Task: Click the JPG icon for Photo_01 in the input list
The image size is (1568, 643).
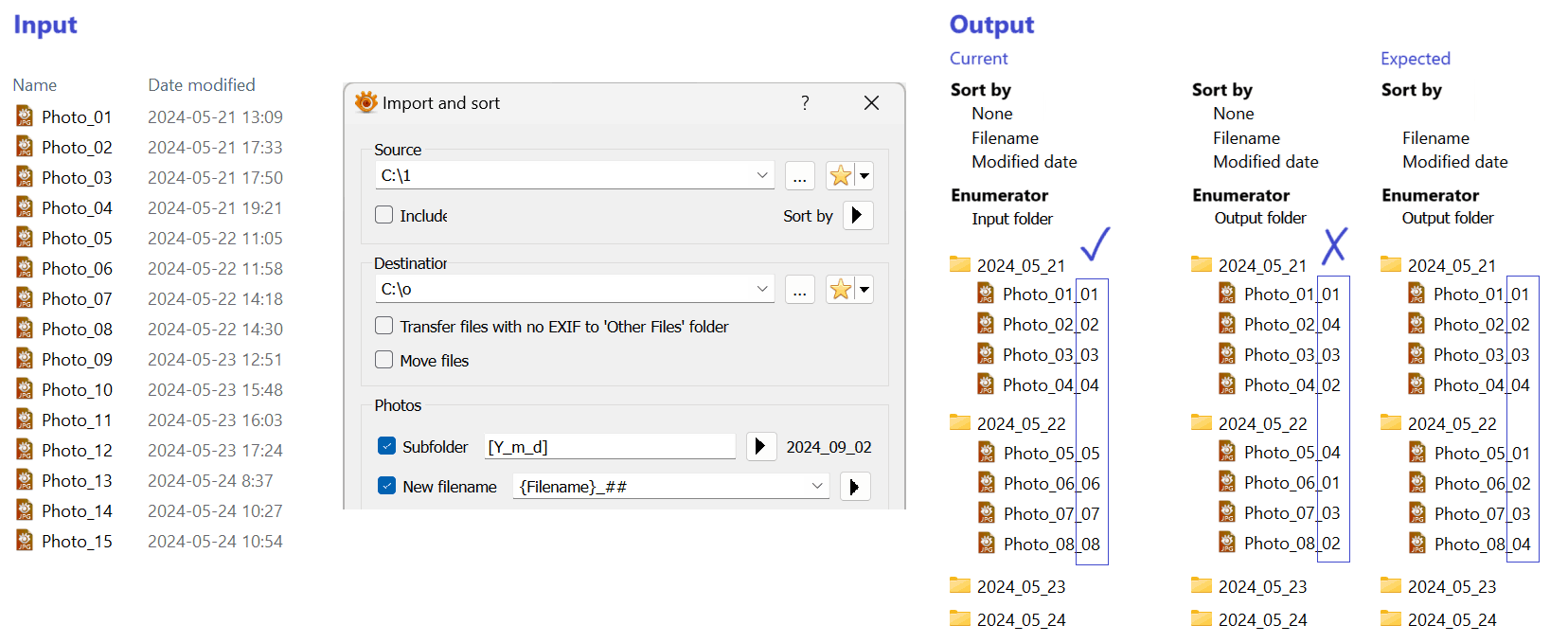Action: (25, 116)
